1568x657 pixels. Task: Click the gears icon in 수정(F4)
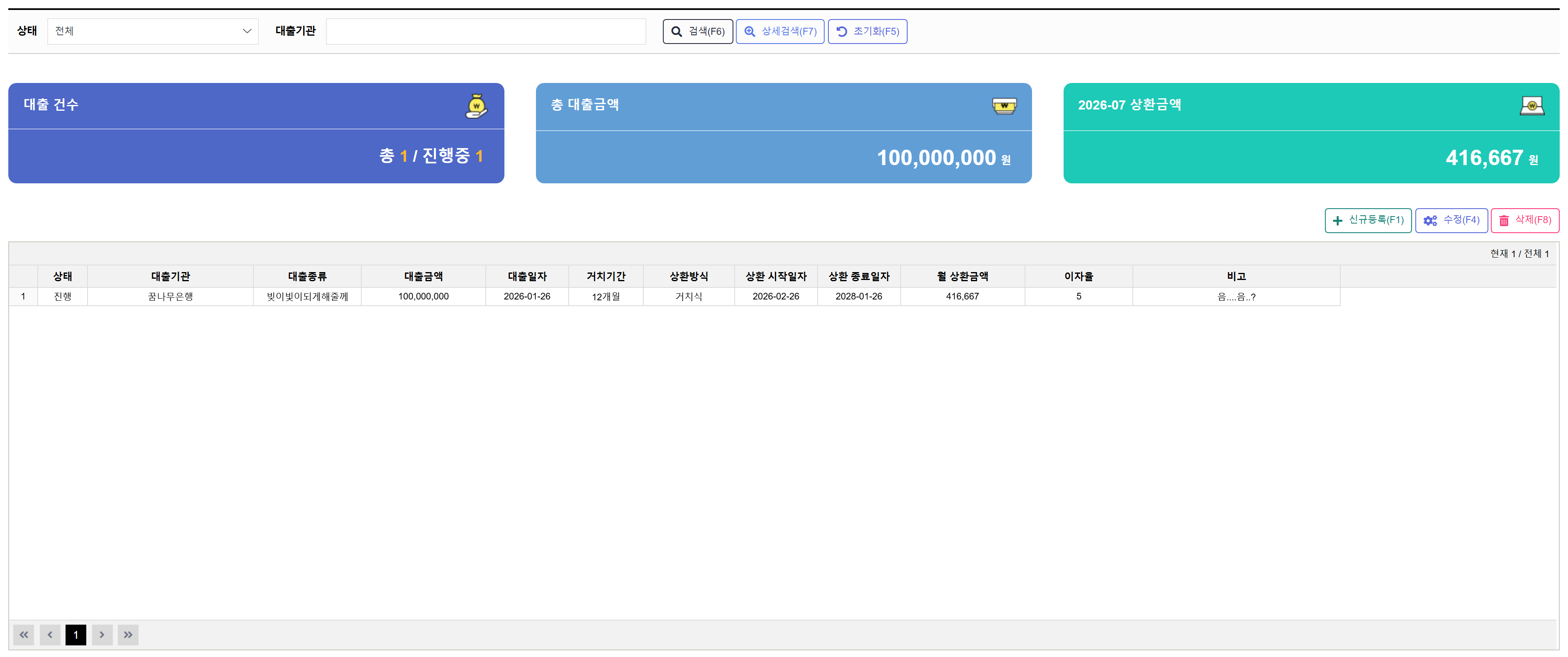point(1430,221)
